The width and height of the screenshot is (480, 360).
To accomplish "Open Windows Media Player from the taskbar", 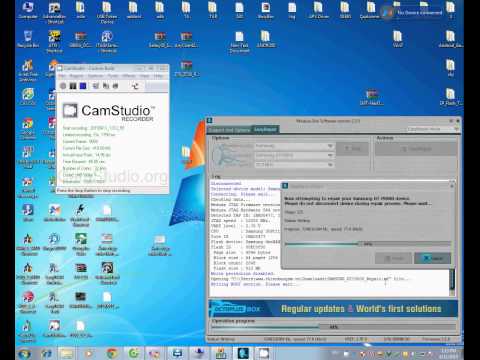I will coord(88,354).
